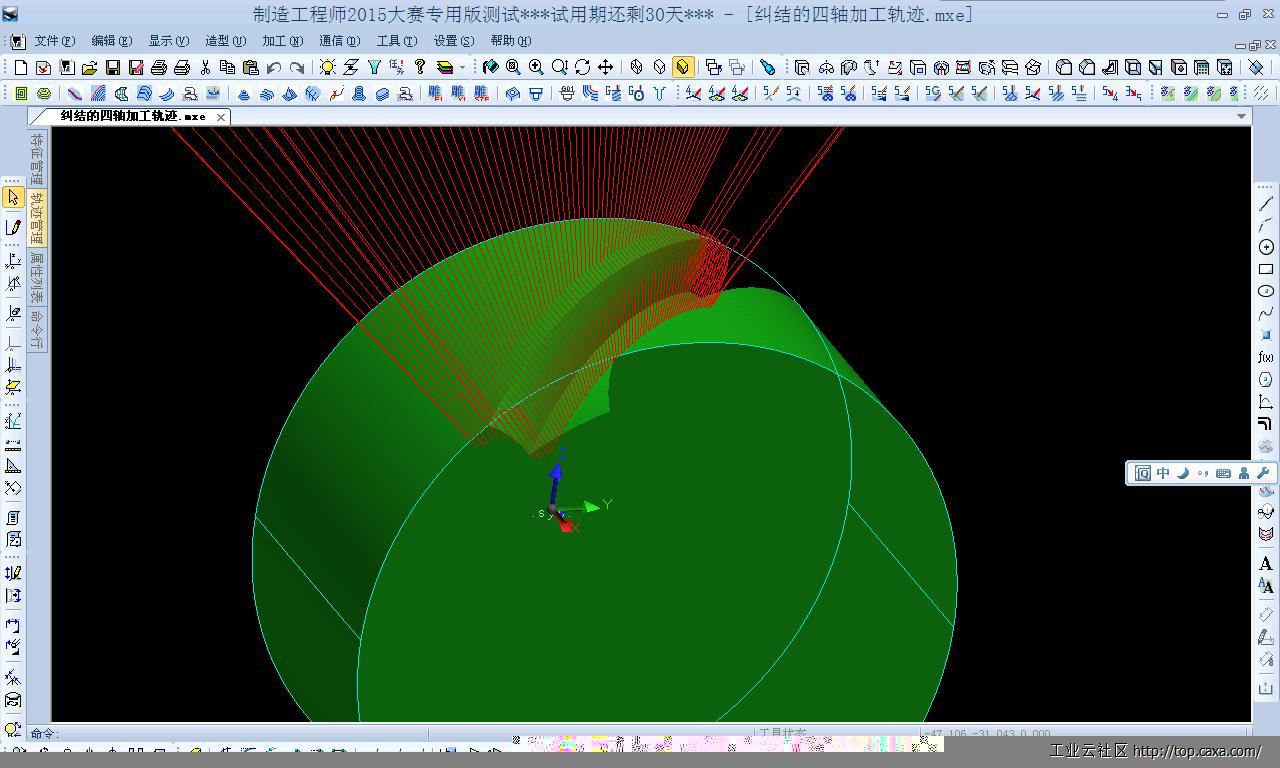Cut selection with the scissors icon
The width and height of the screenshot is (1280, 768).
pos(205,67)
